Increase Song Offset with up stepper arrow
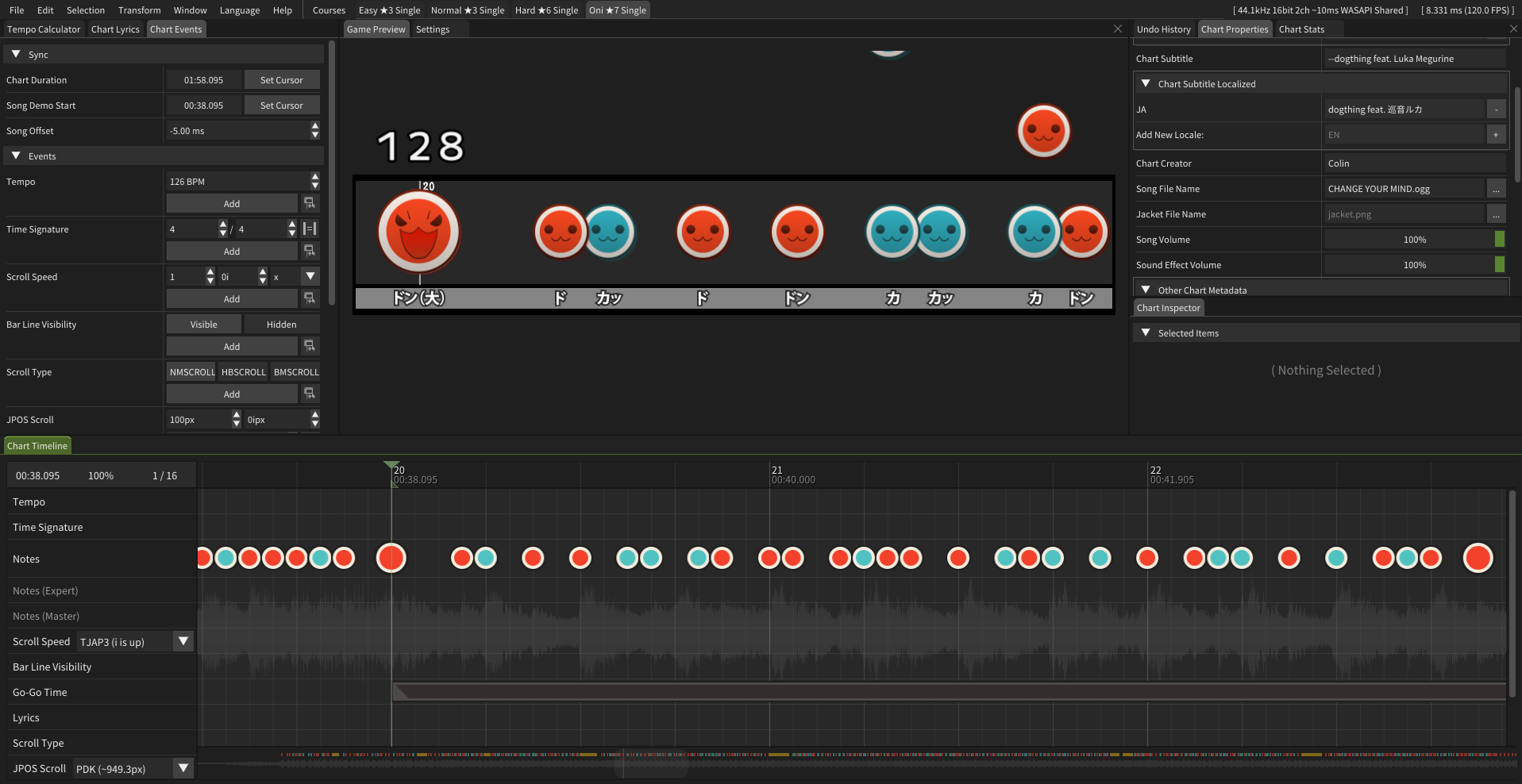1522x784 pixels. tap(315, 126)
